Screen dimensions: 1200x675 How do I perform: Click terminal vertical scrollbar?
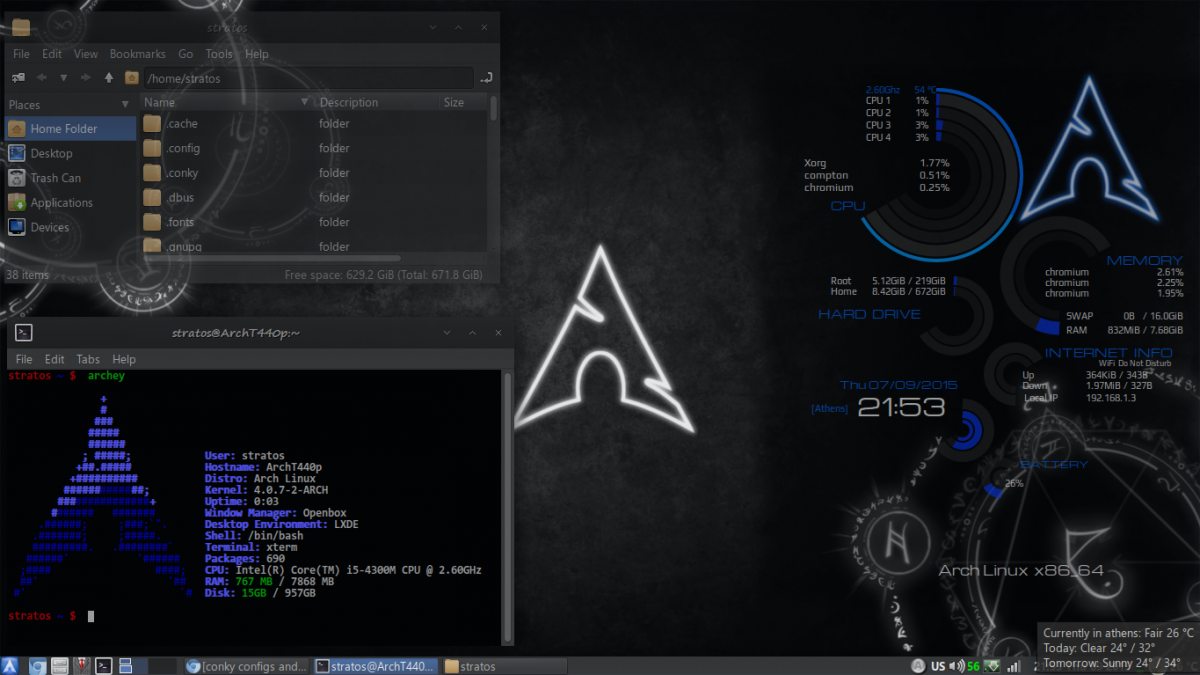point(507,507)
